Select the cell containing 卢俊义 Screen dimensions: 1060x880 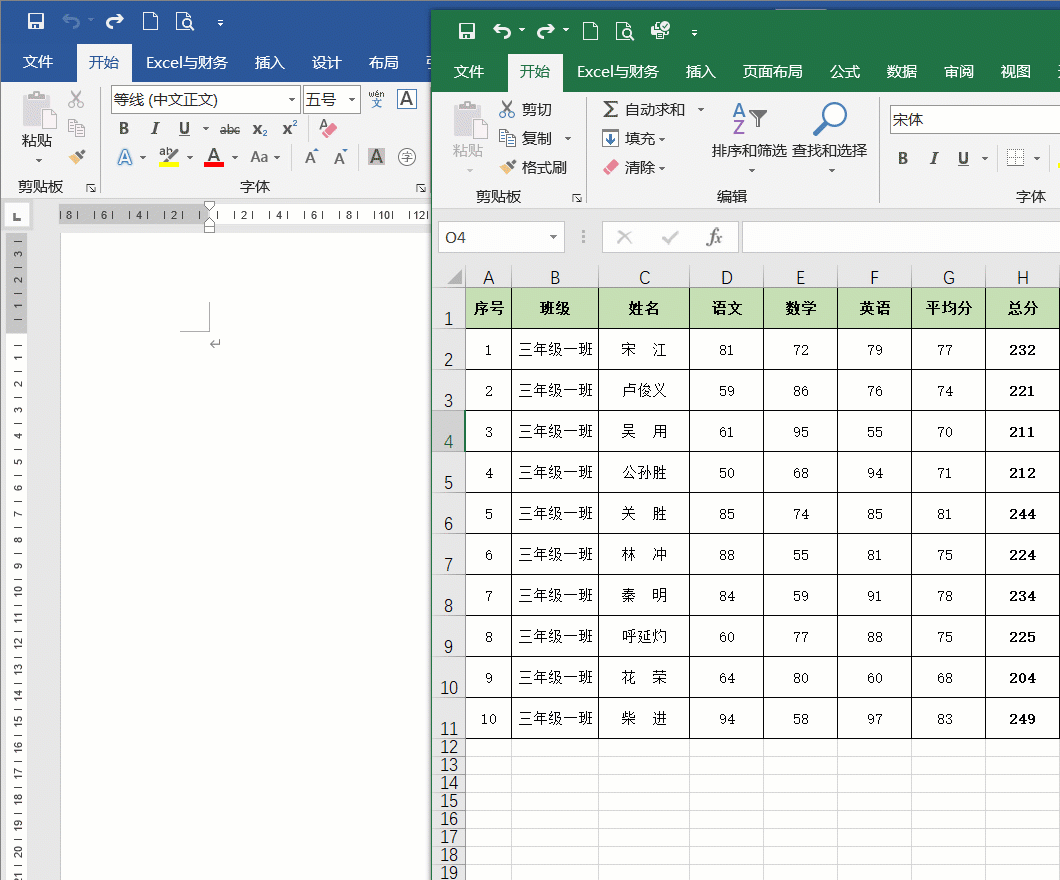coord(644,391)
